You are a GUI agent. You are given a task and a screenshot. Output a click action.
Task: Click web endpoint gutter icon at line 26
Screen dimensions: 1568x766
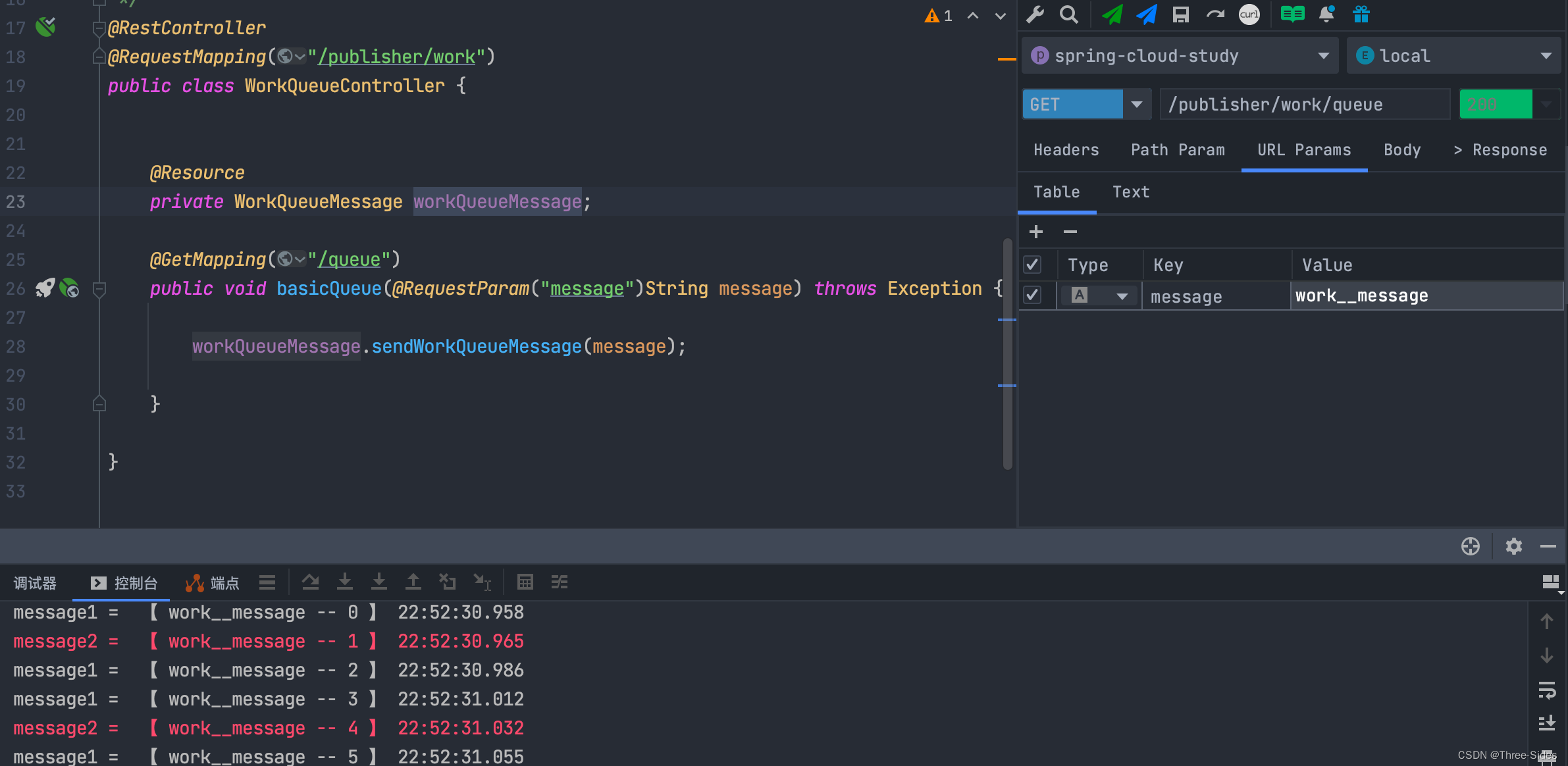(x=69, y=288)
